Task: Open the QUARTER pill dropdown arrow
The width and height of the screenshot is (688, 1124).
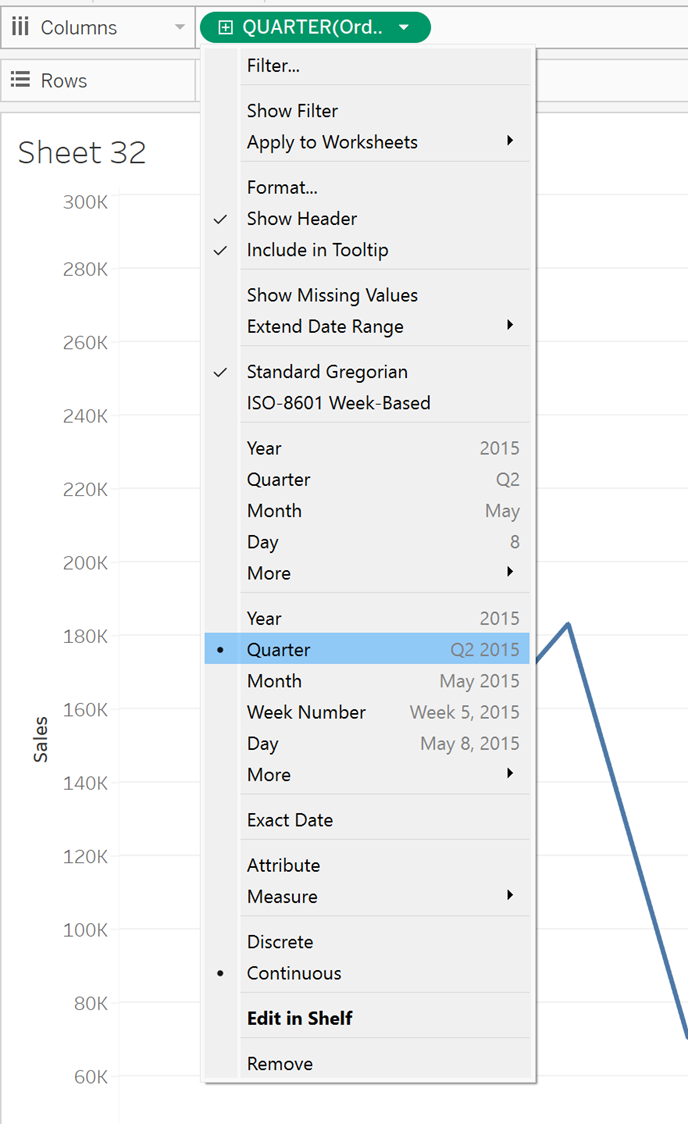Action: [403, 28]
